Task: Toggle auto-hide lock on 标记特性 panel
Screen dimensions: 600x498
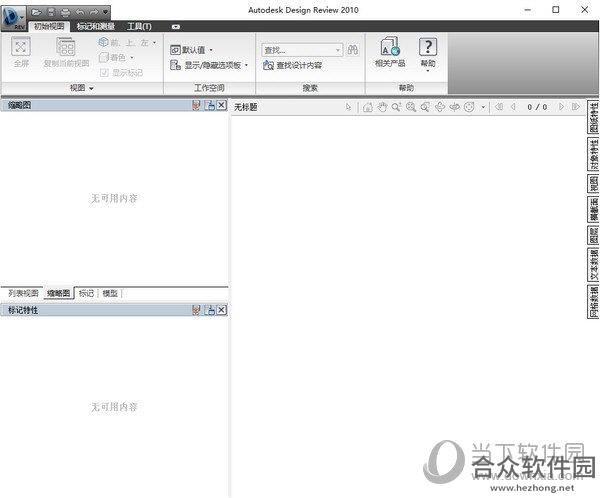Action: (x=209, y=310)
